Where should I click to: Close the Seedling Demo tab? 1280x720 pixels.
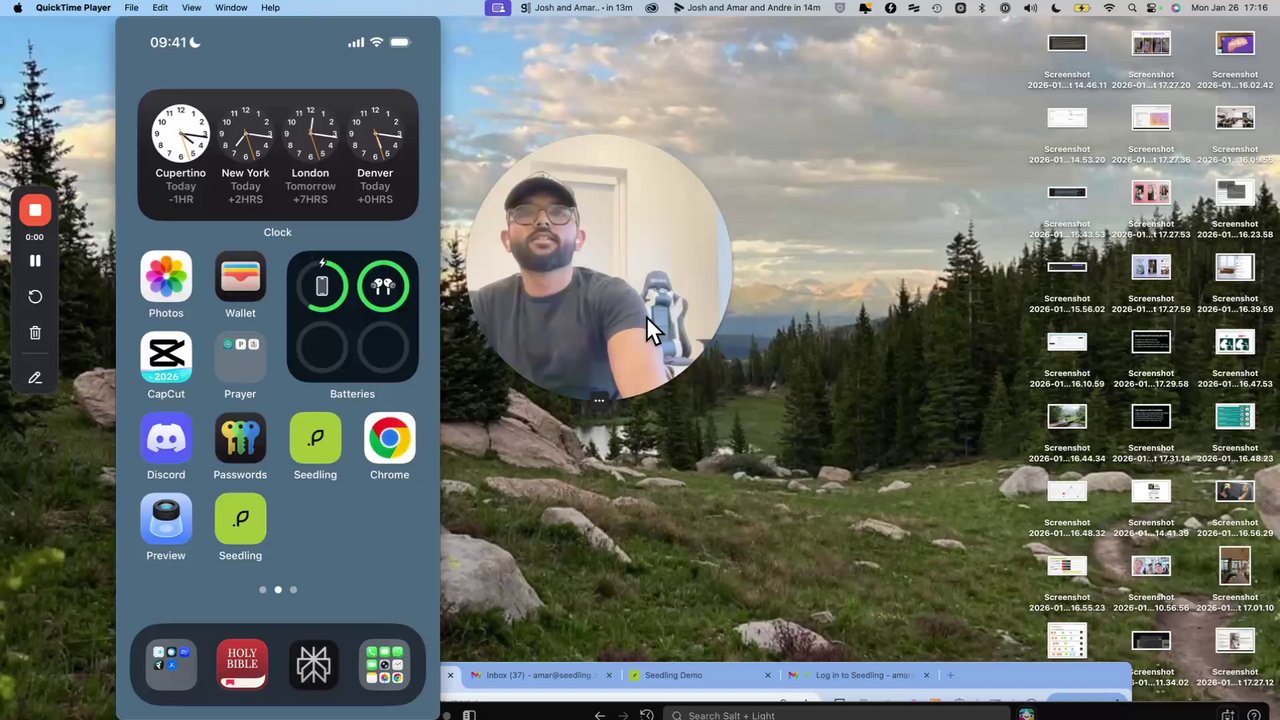coord(768,675)
